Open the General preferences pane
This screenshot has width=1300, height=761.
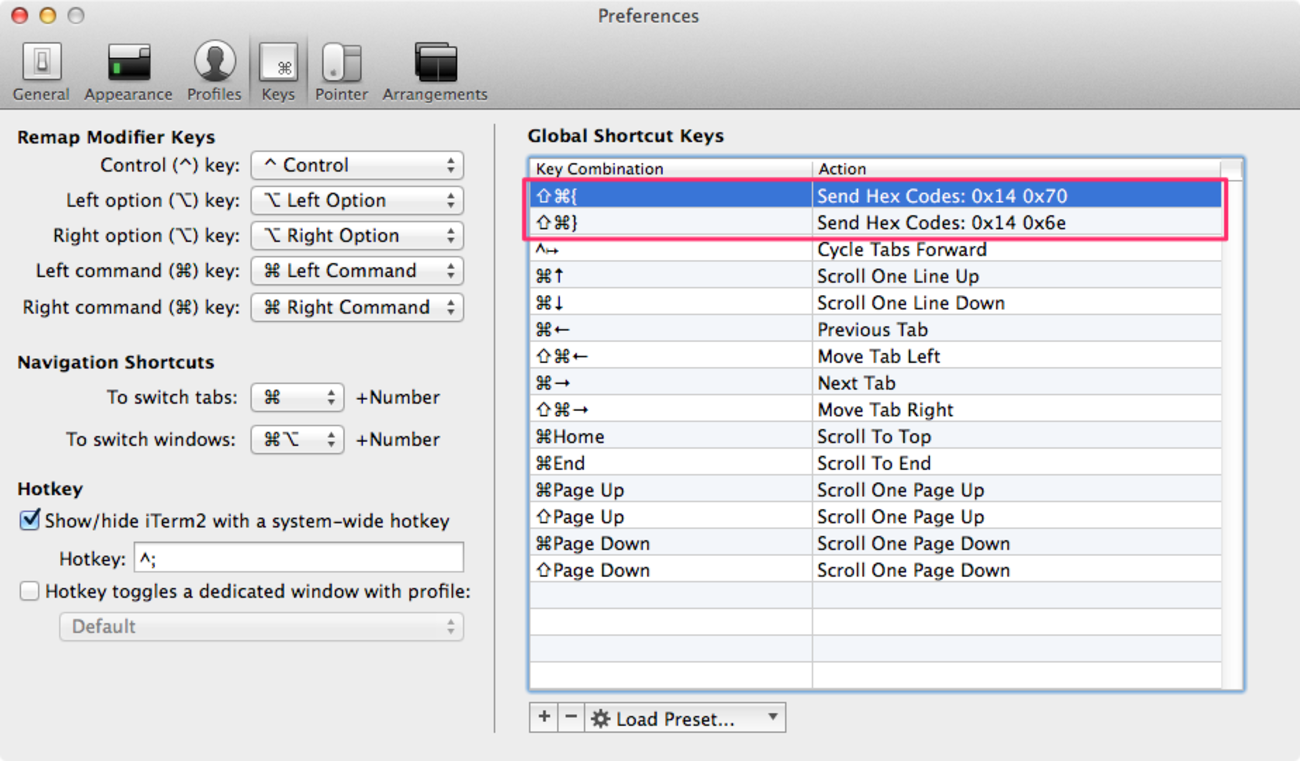(x=41, y=72)
